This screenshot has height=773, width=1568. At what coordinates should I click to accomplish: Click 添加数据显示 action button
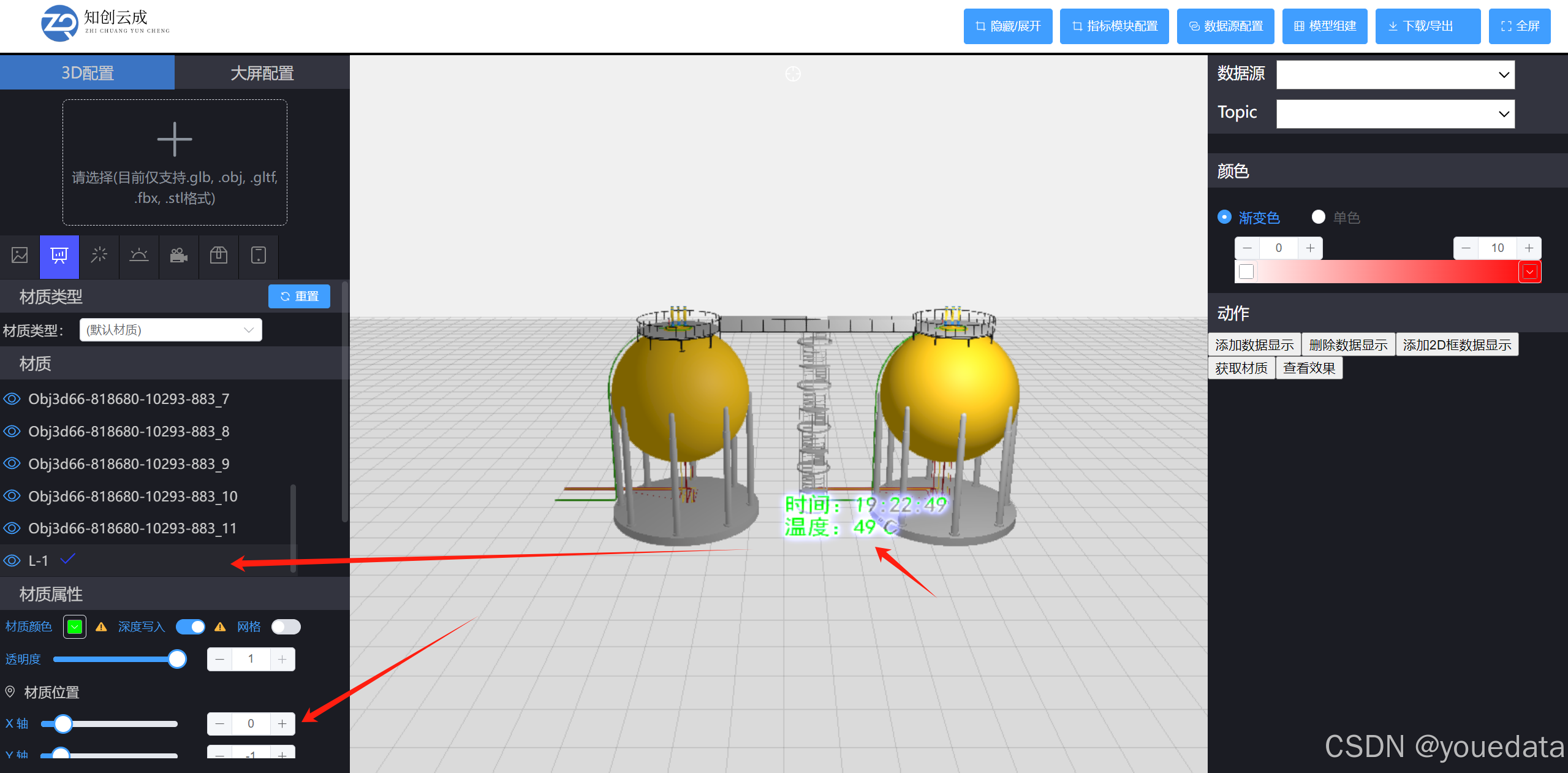coord(1254,345)
